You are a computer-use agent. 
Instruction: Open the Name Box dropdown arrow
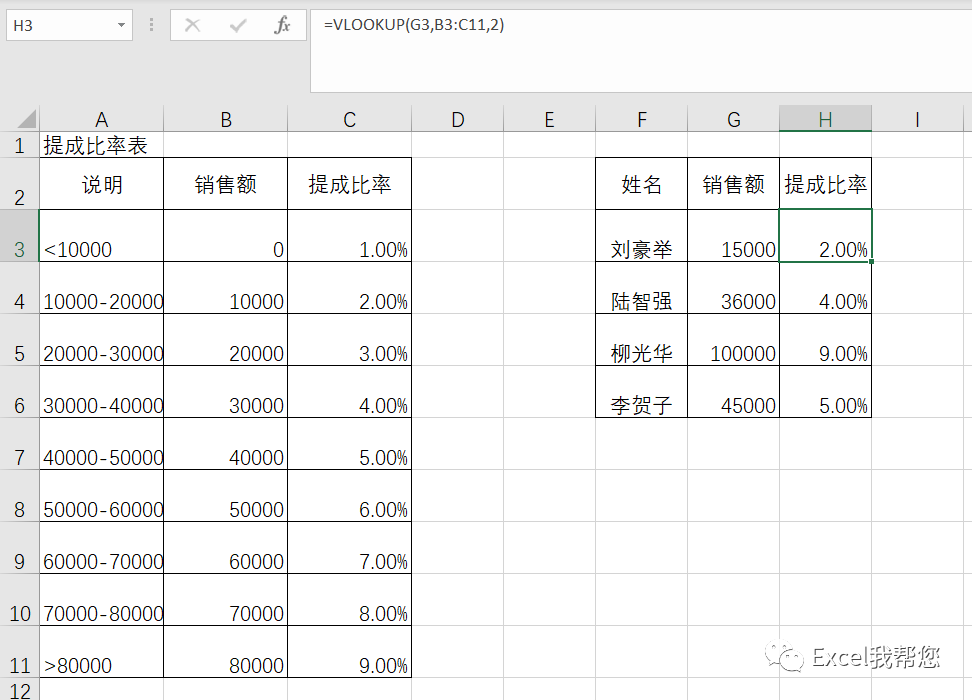click(122, 25)
